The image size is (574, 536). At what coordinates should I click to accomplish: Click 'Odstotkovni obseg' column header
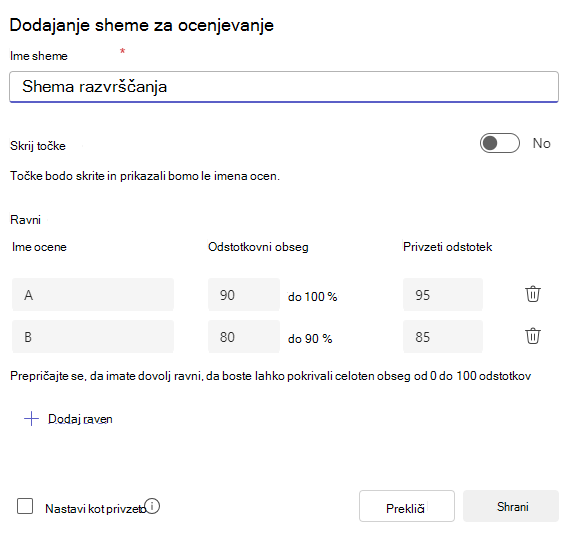258,247
